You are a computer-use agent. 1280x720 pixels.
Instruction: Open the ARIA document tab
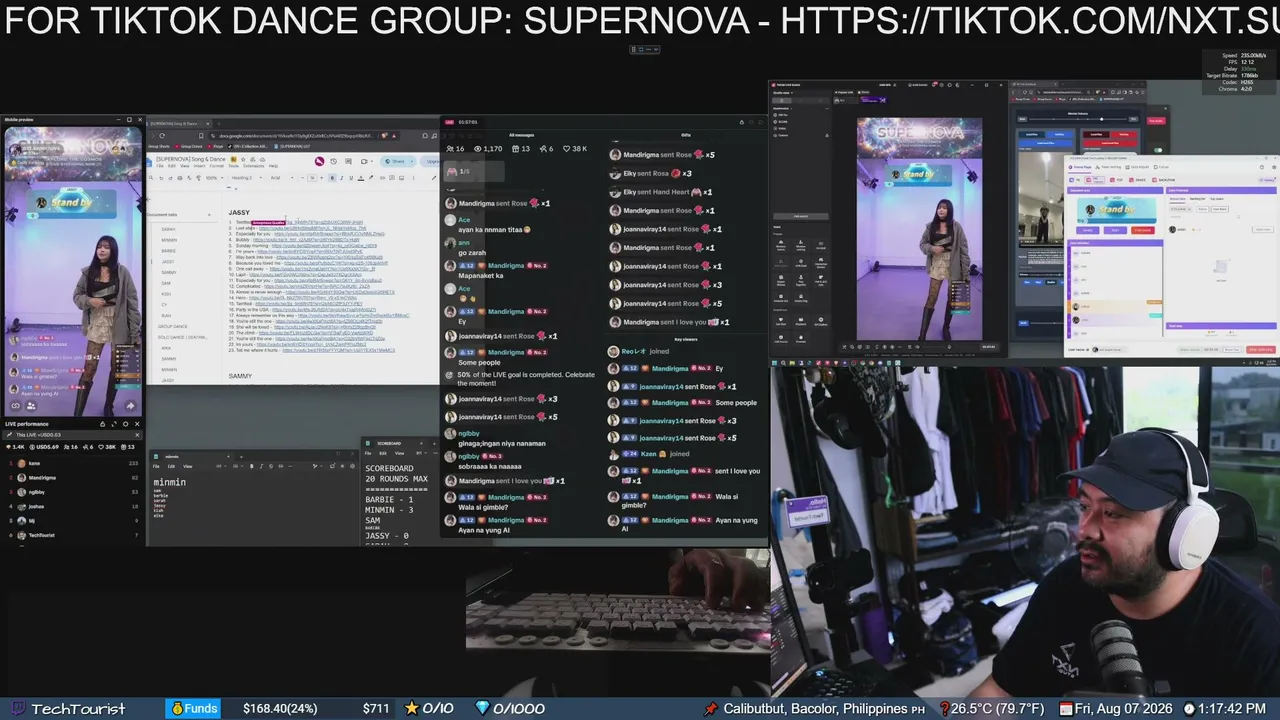(x=166, y=348)
